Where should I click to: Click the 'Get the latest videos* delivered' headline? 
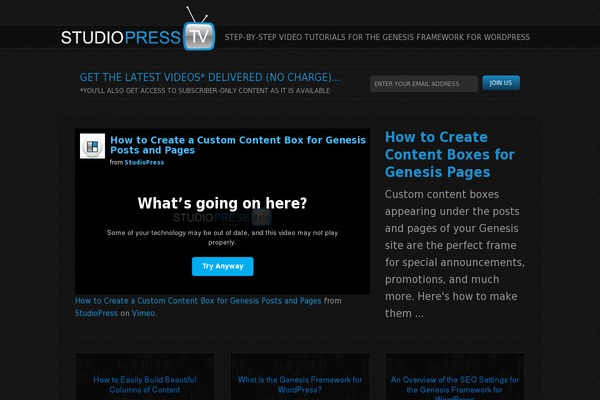coord(210,77)
